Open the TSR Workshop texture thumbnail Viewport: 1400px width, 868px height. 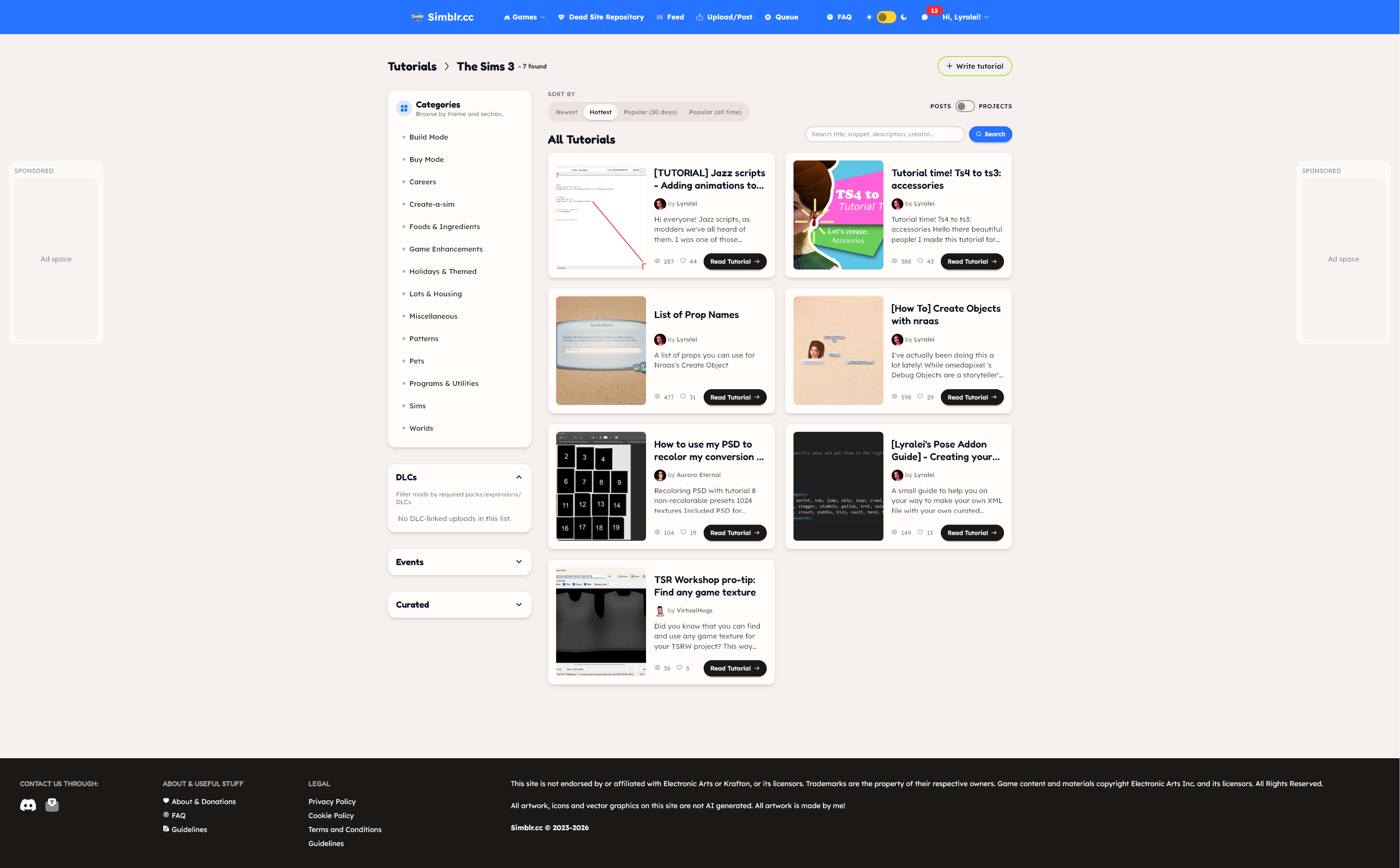(601, 622)
